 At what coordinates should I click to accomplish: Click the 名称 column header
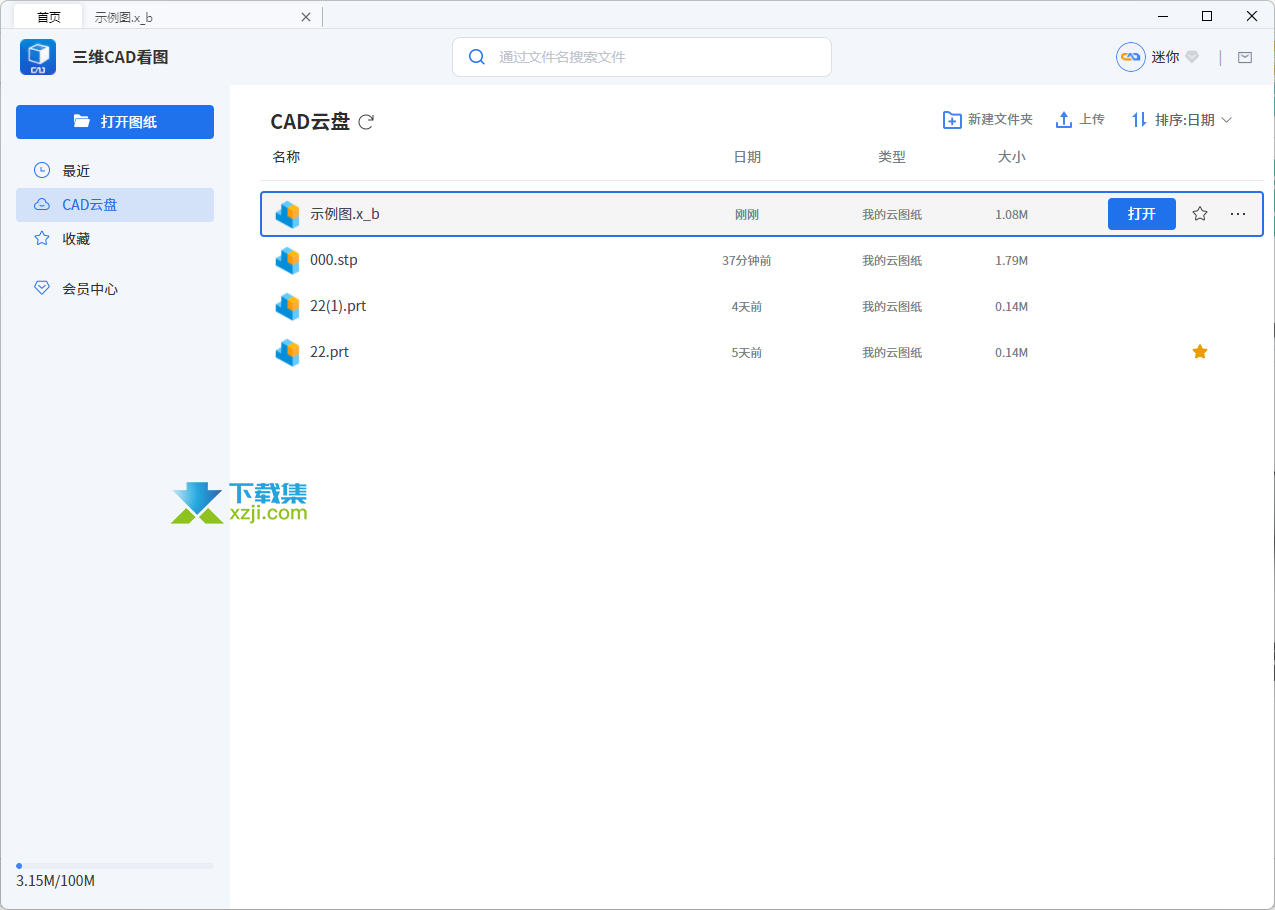pos(286,157)
